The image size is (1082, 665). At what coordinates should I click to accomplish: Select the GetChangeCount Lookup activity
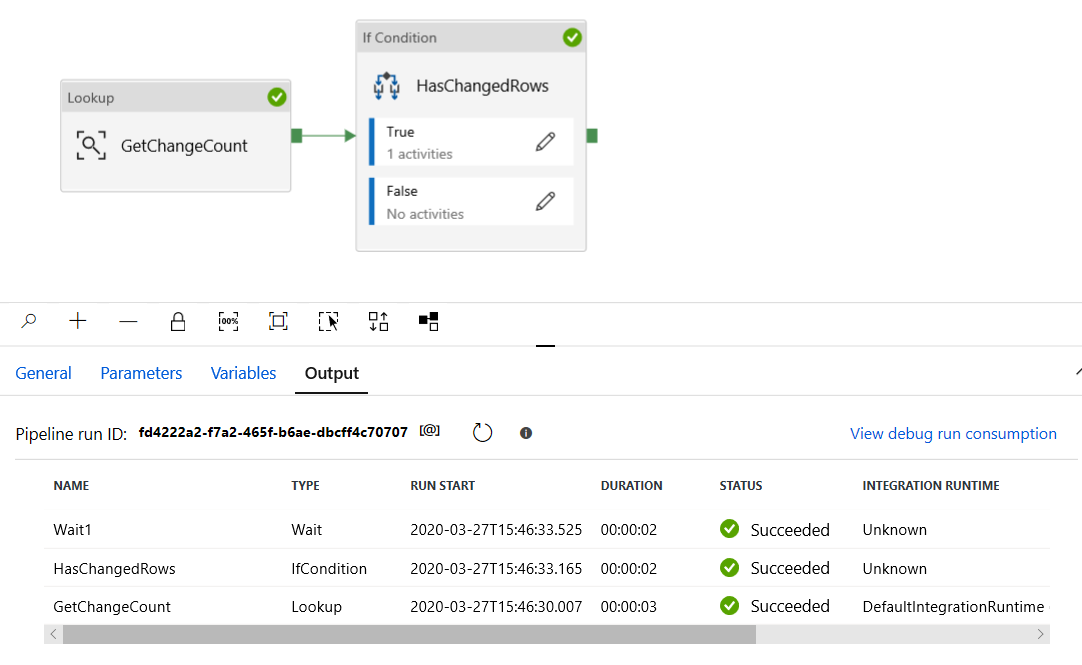pos(175,145)
